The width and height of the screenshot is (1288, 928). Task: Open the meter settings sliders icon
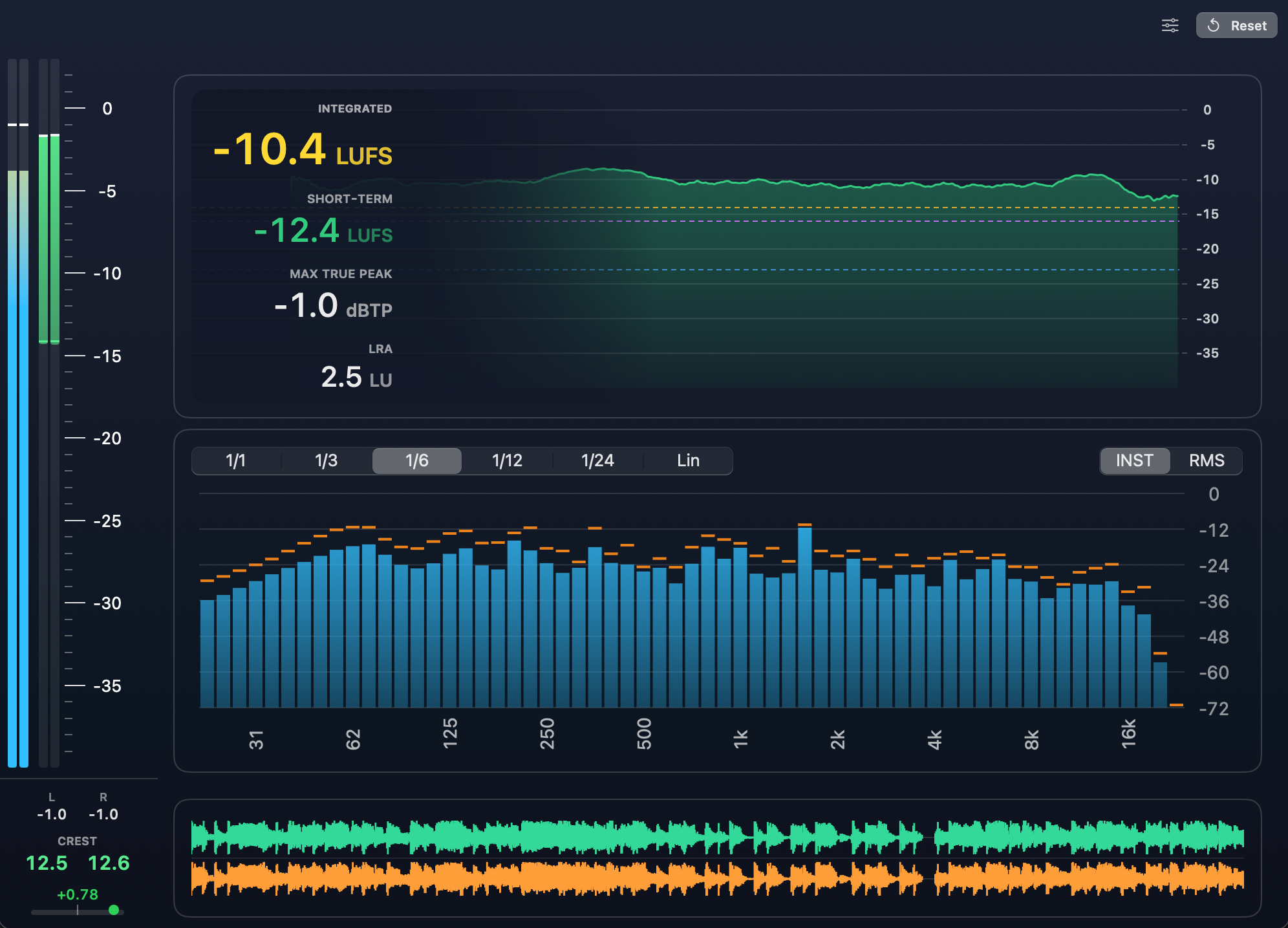coord(1170,26)
